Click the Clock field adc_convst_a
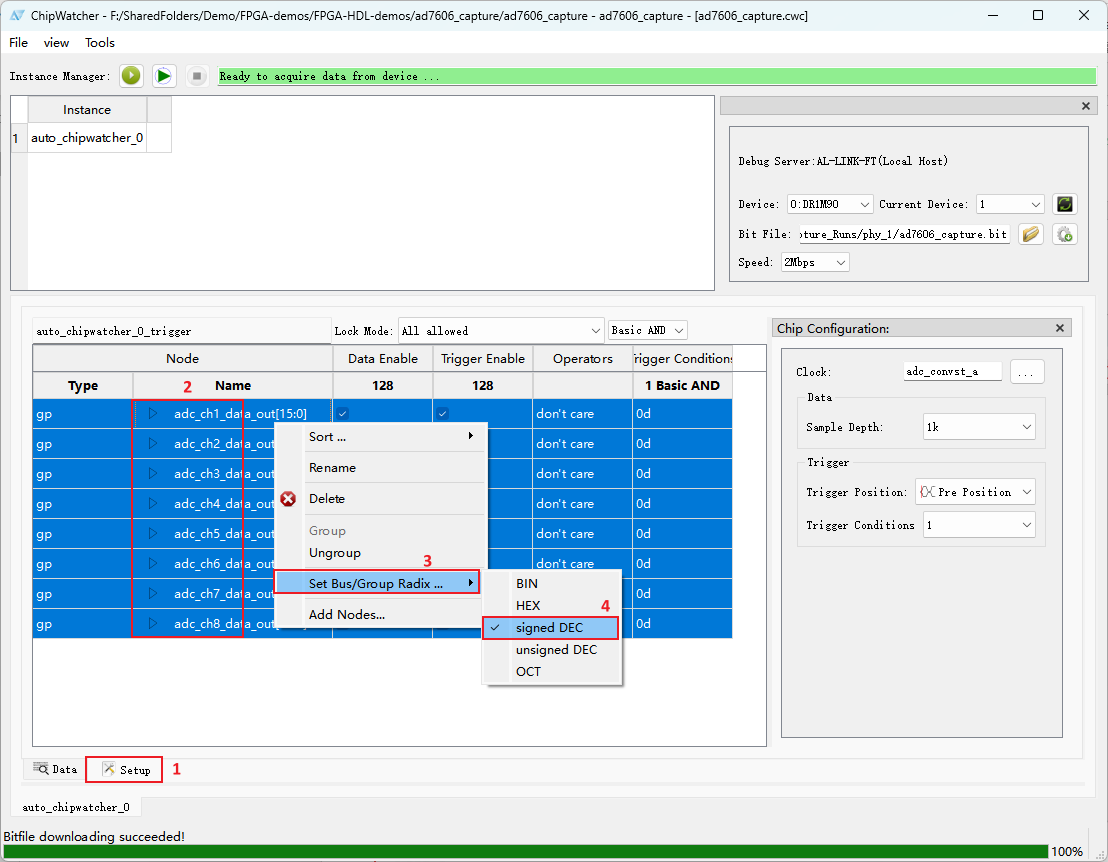This screenshot has height=862, width=1108. coord(953,372)
